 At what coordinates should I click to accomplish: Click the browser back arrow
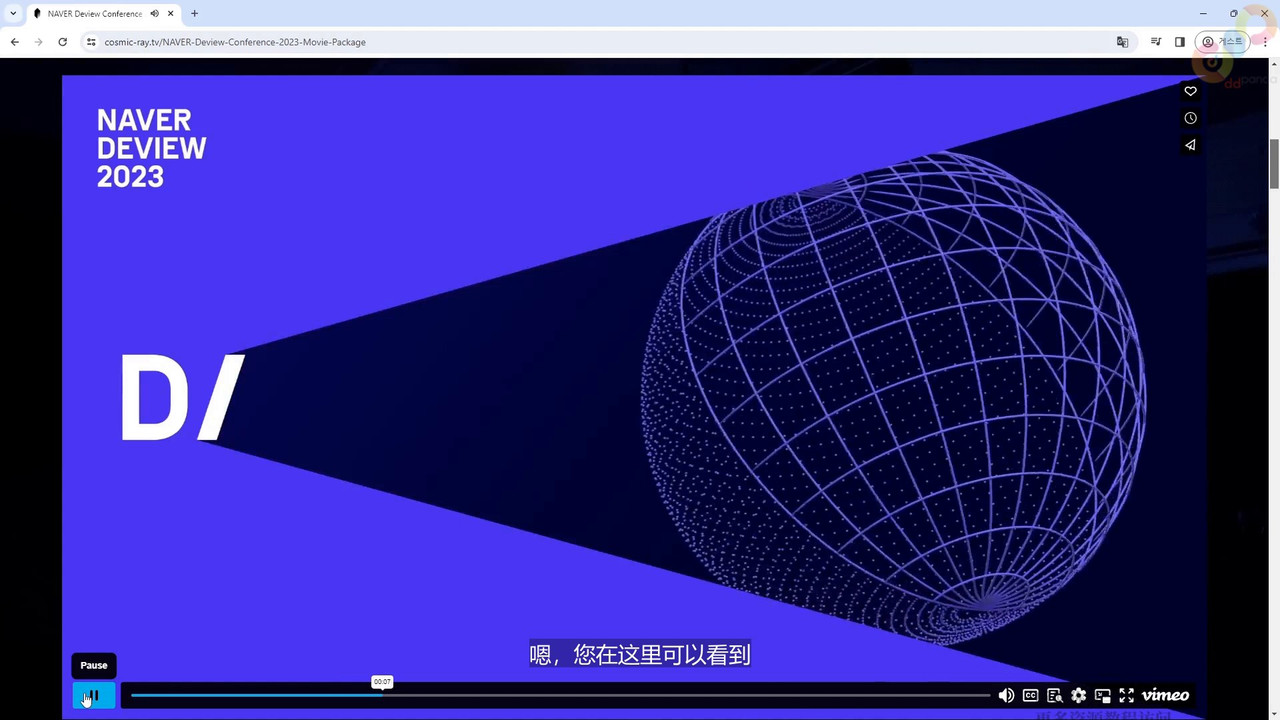click(14, 42)
